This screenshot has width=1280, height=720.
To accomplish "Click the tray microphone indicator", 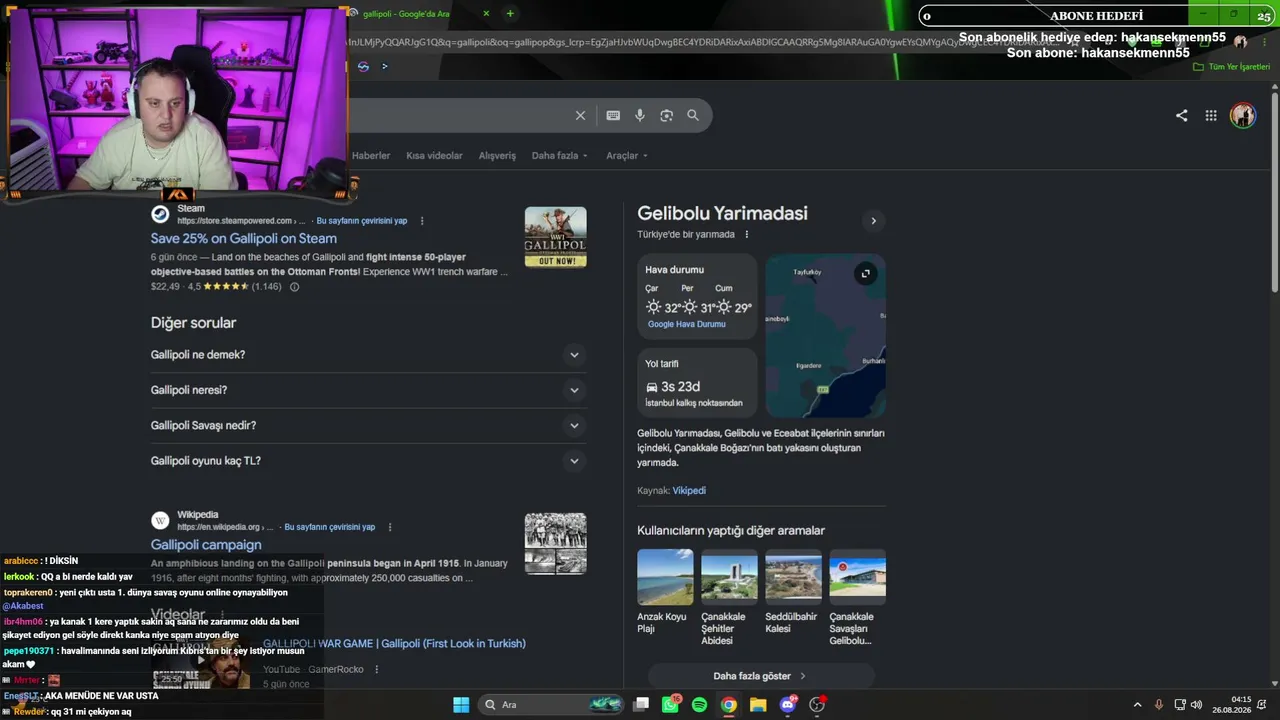I will [1159, 705].
